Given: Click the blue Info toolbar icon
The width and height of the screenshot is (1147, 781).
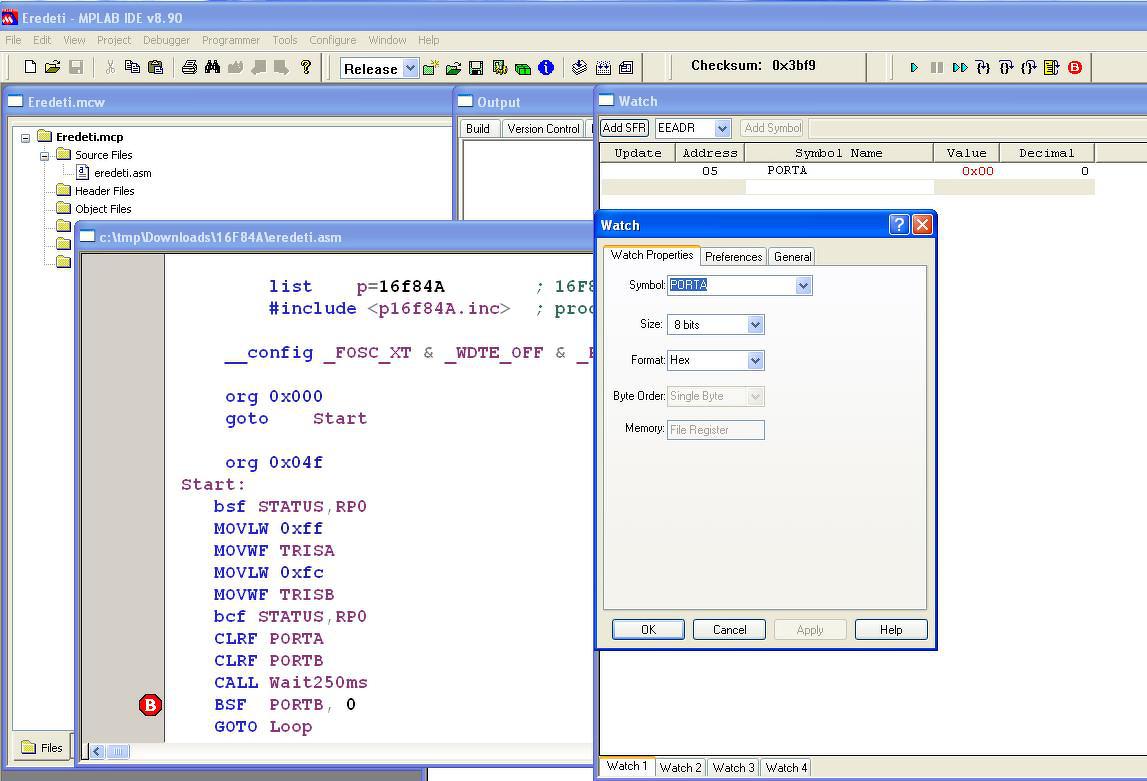Looking at the screenshot, I should (546, 68).
